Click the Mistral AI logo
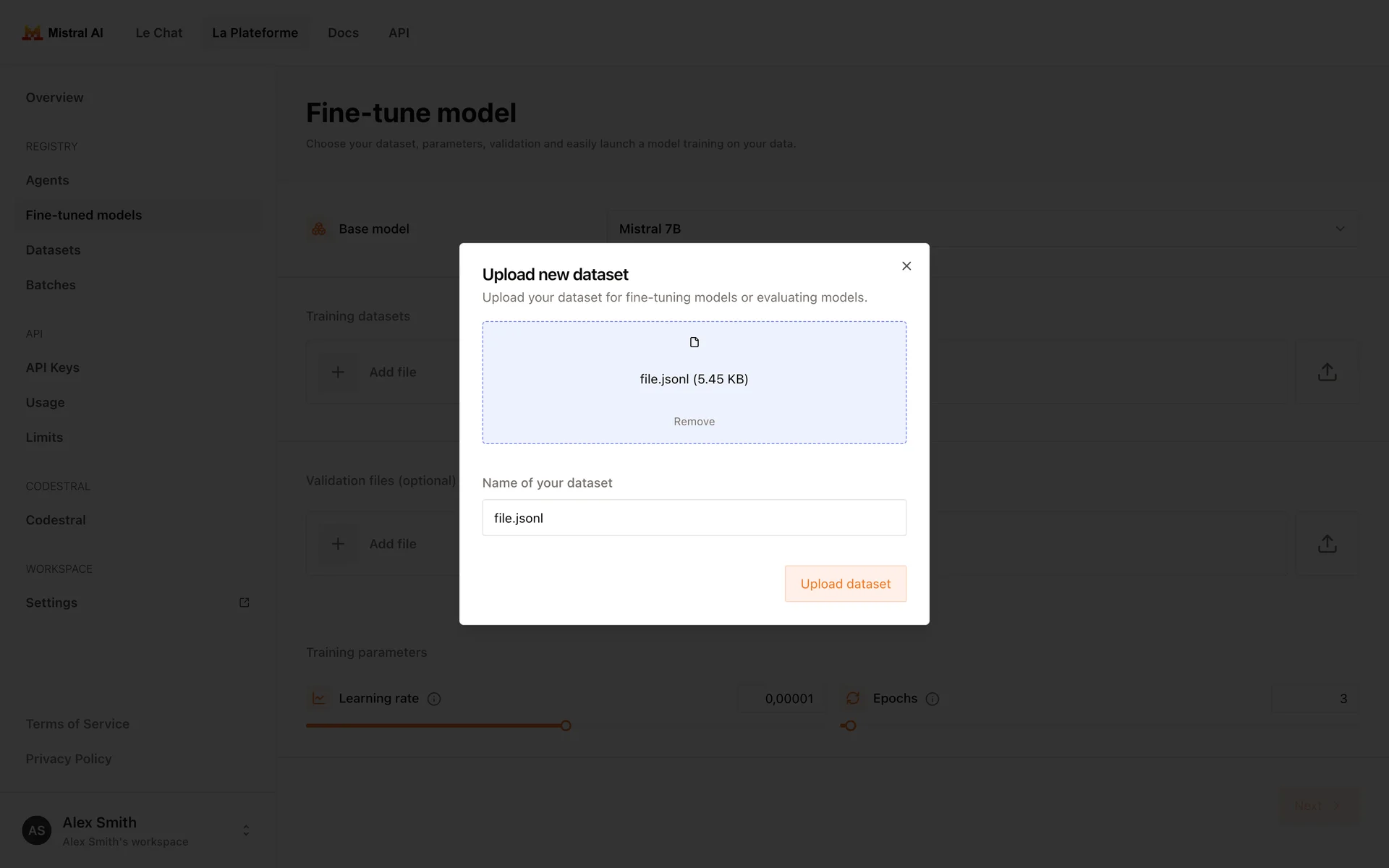 coord(33,33)
